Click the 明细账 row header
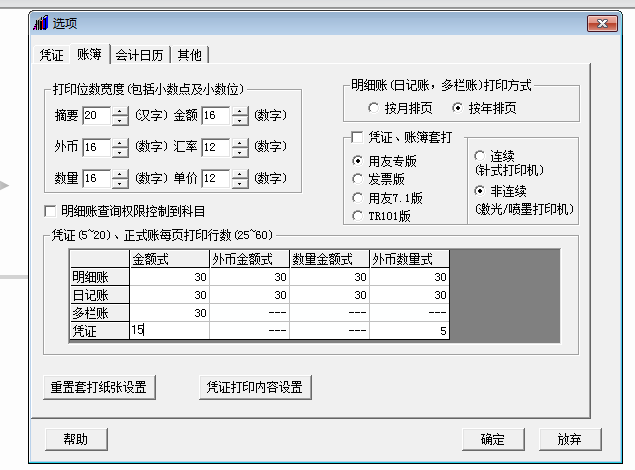635x470 pixels. pyautogui.click(x=100, y=277)
